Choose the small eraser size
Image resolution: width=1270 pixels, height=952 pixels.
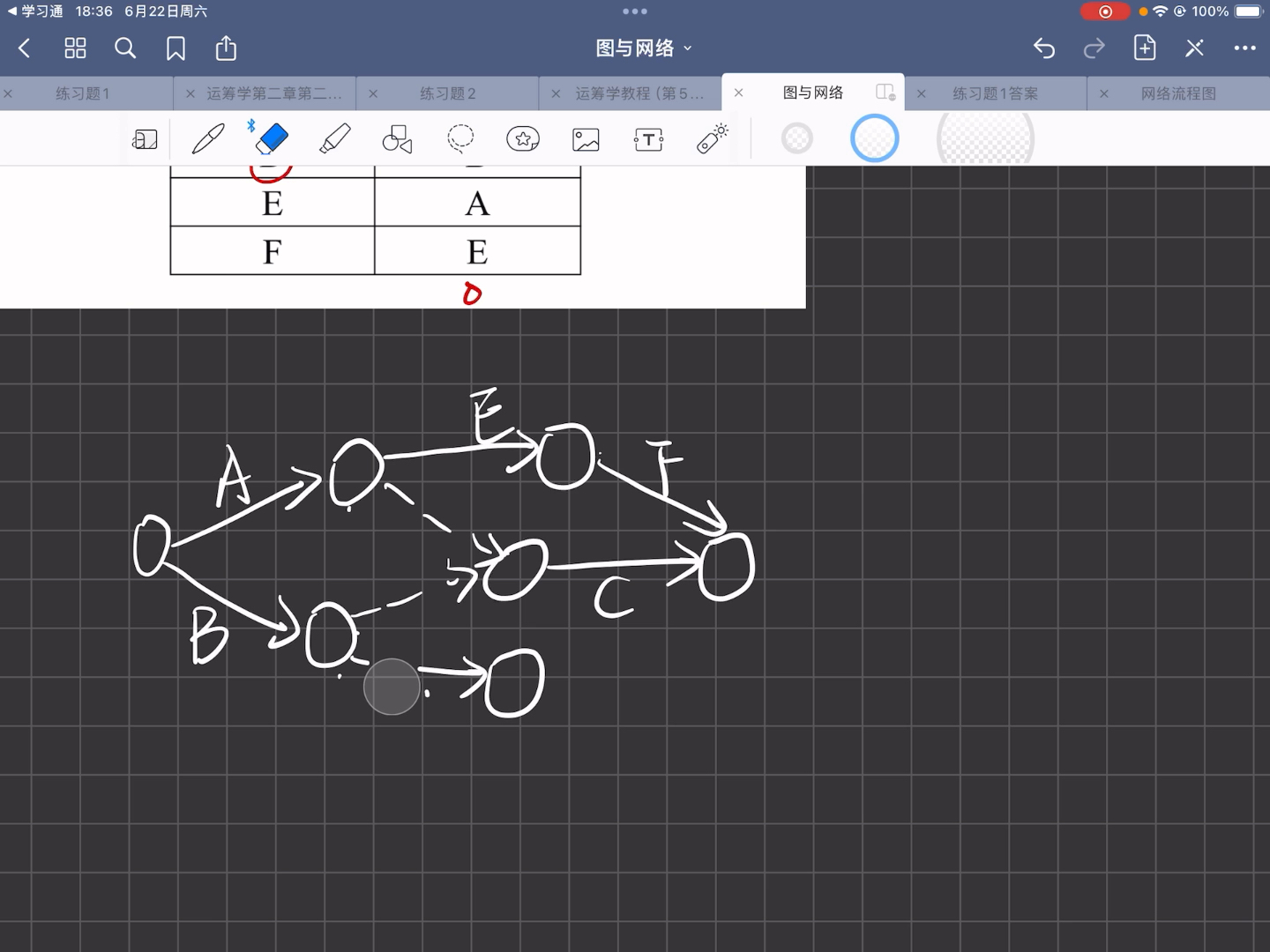click(797, 138)
